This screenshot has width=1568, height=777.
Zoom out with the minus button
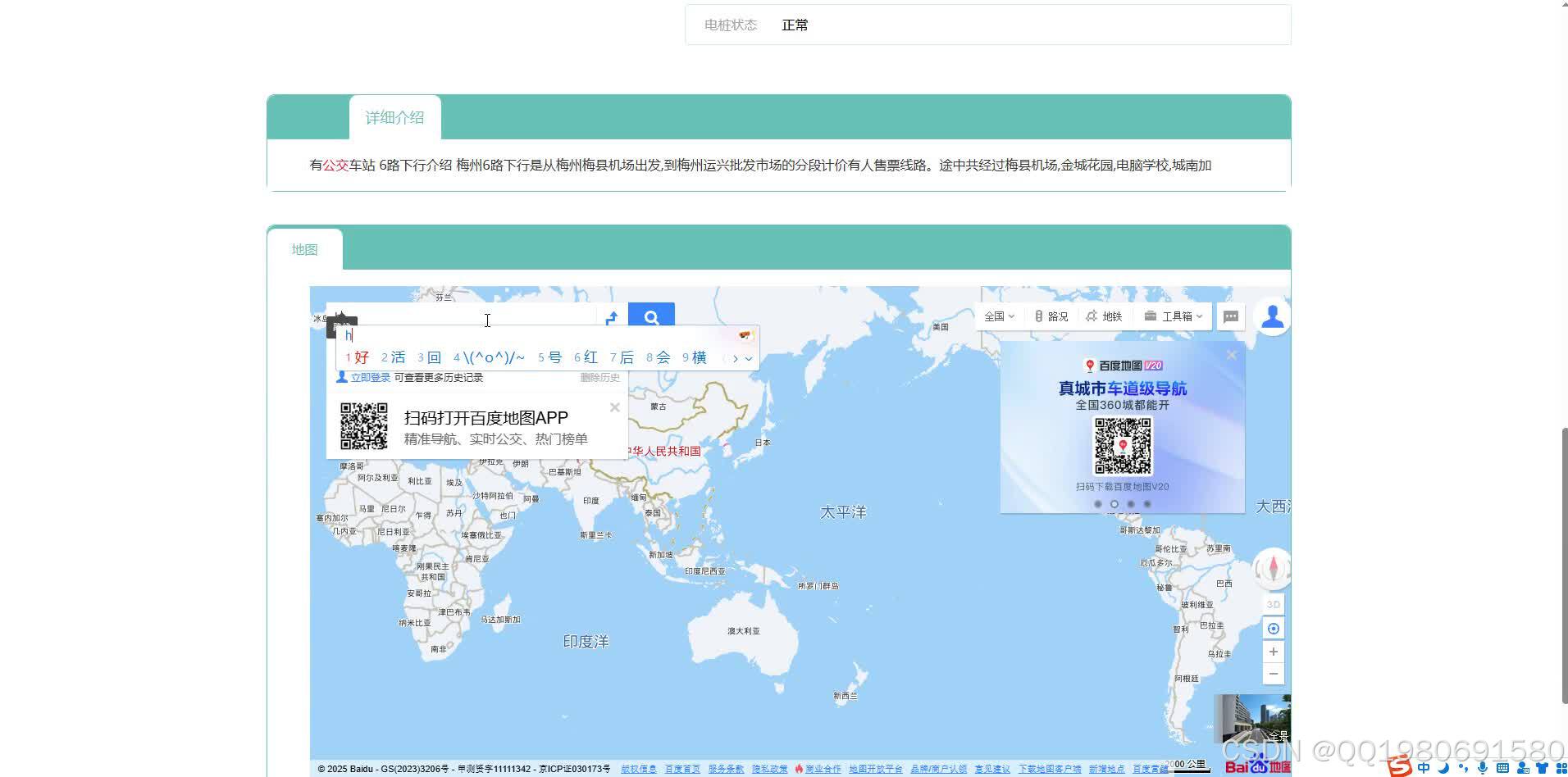[x=1274, y=674]
